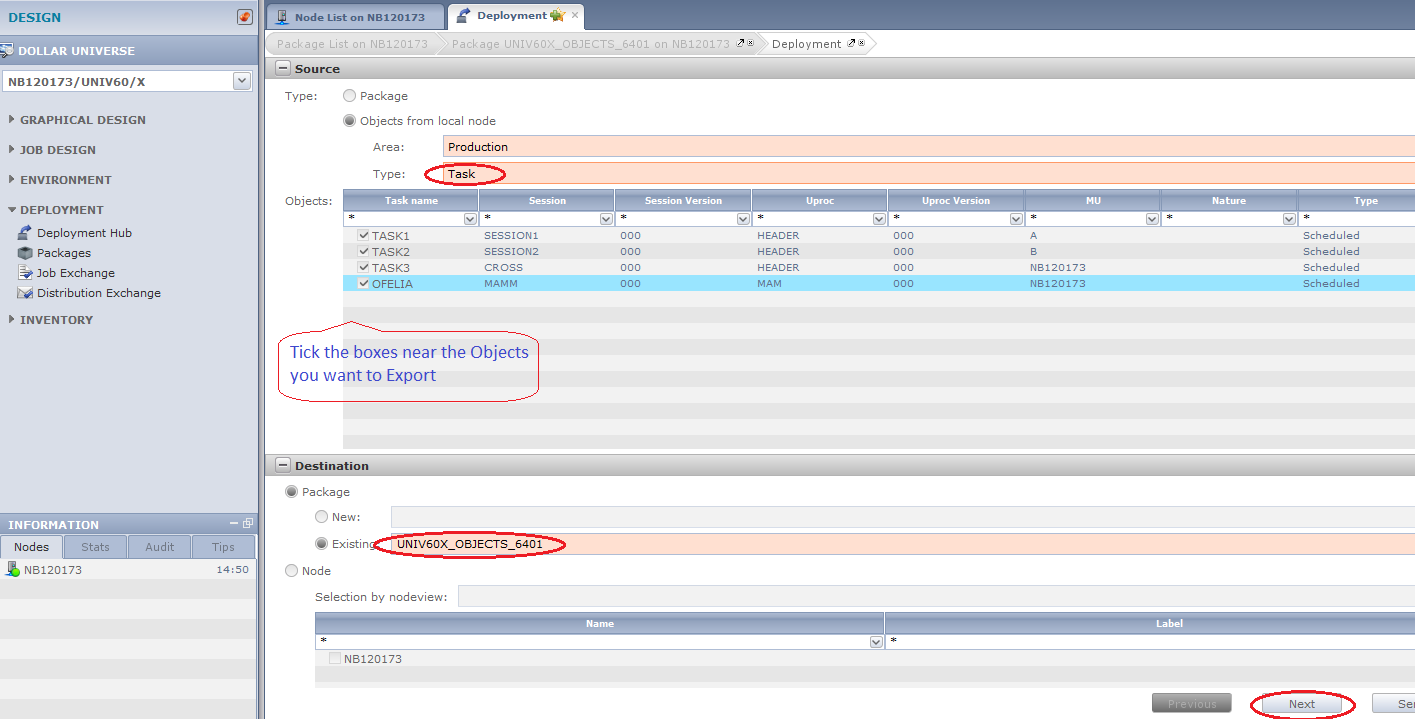The width and height of the screenshot is (1415, 719).
Task: Open the NB120173/UNIV60/X company dropdown
Action: click(x=242, y=82)
